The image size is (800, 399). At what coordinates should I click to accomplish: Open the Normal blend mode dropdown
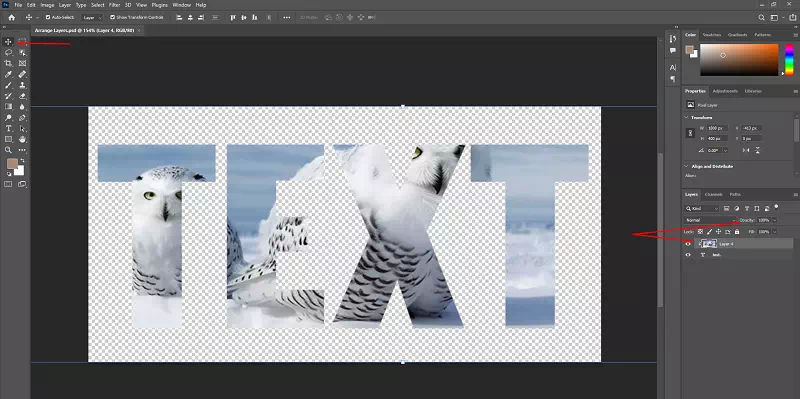(710, 220)
